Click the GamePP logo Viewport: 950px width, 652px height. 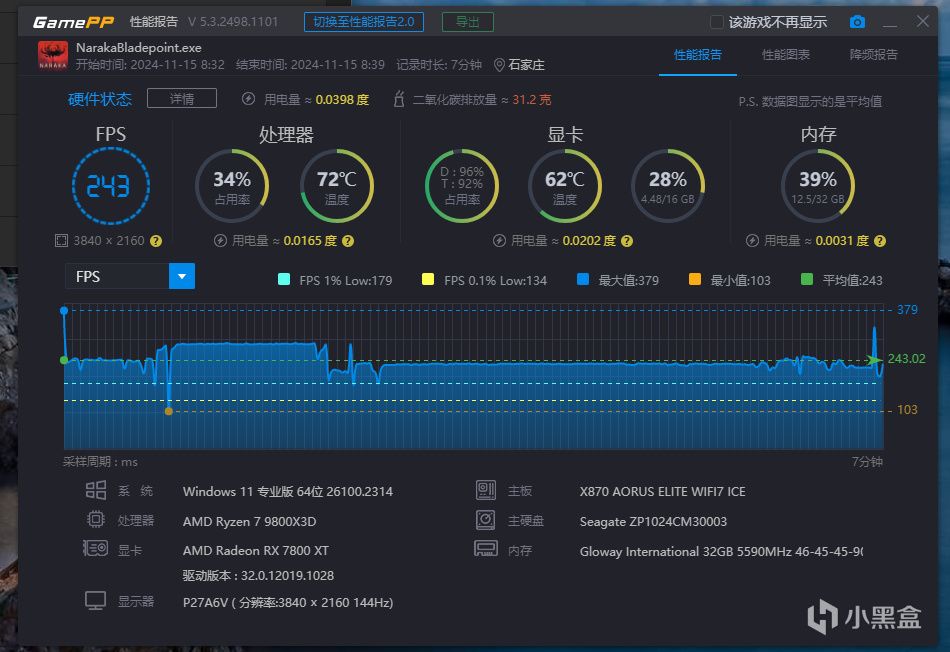tap(73, 22)
